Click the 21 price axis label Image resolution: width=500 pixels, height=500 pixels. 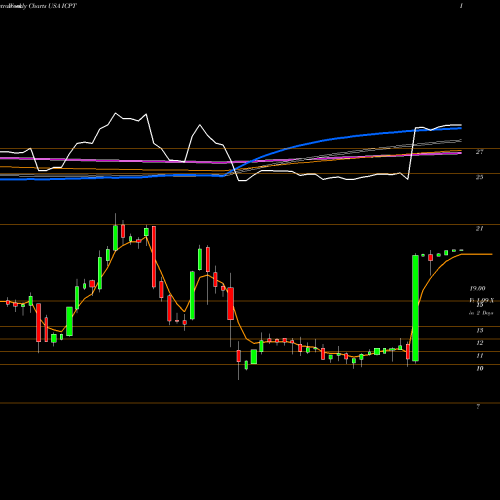(479, 229)
